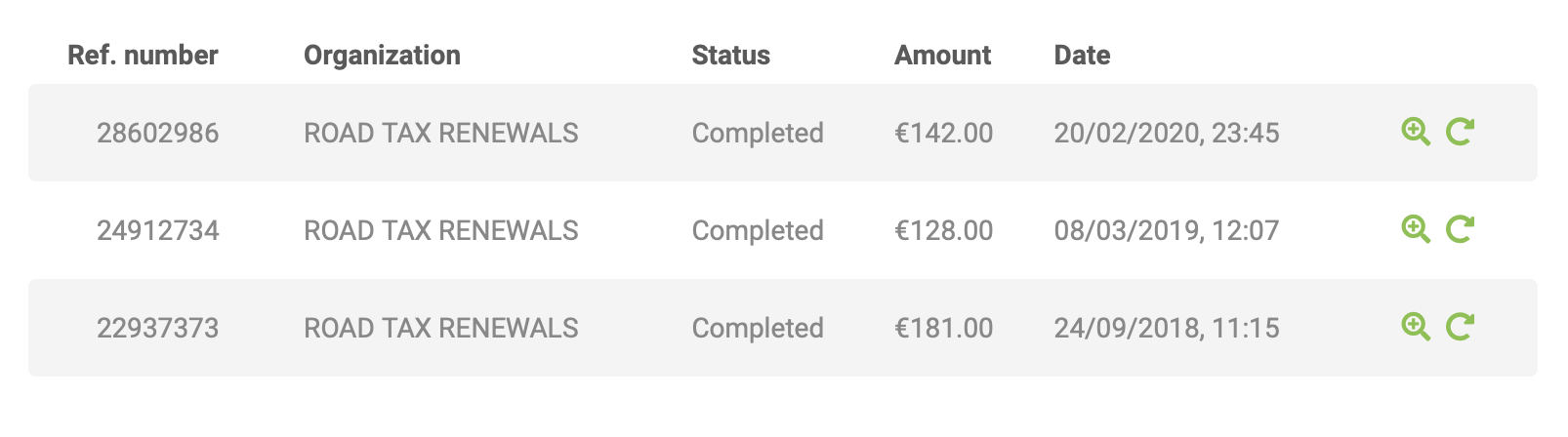
Task: Select the date 20/02/2020, 23:45
Action: click(1167, 133)
